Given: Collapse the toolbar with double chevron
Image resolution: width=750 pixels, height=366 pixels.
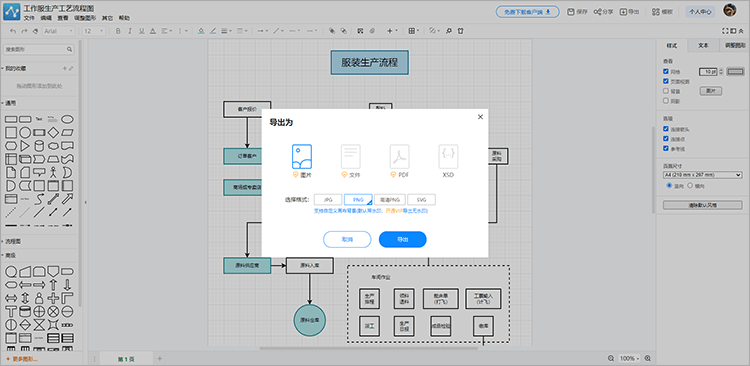Looking at the screenshot, I should click(x=741, y=31).
